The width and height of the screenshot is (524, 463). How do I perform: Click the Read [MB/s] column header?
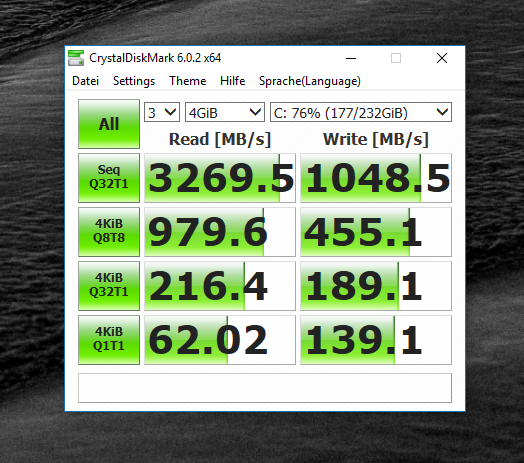(220, 139)
